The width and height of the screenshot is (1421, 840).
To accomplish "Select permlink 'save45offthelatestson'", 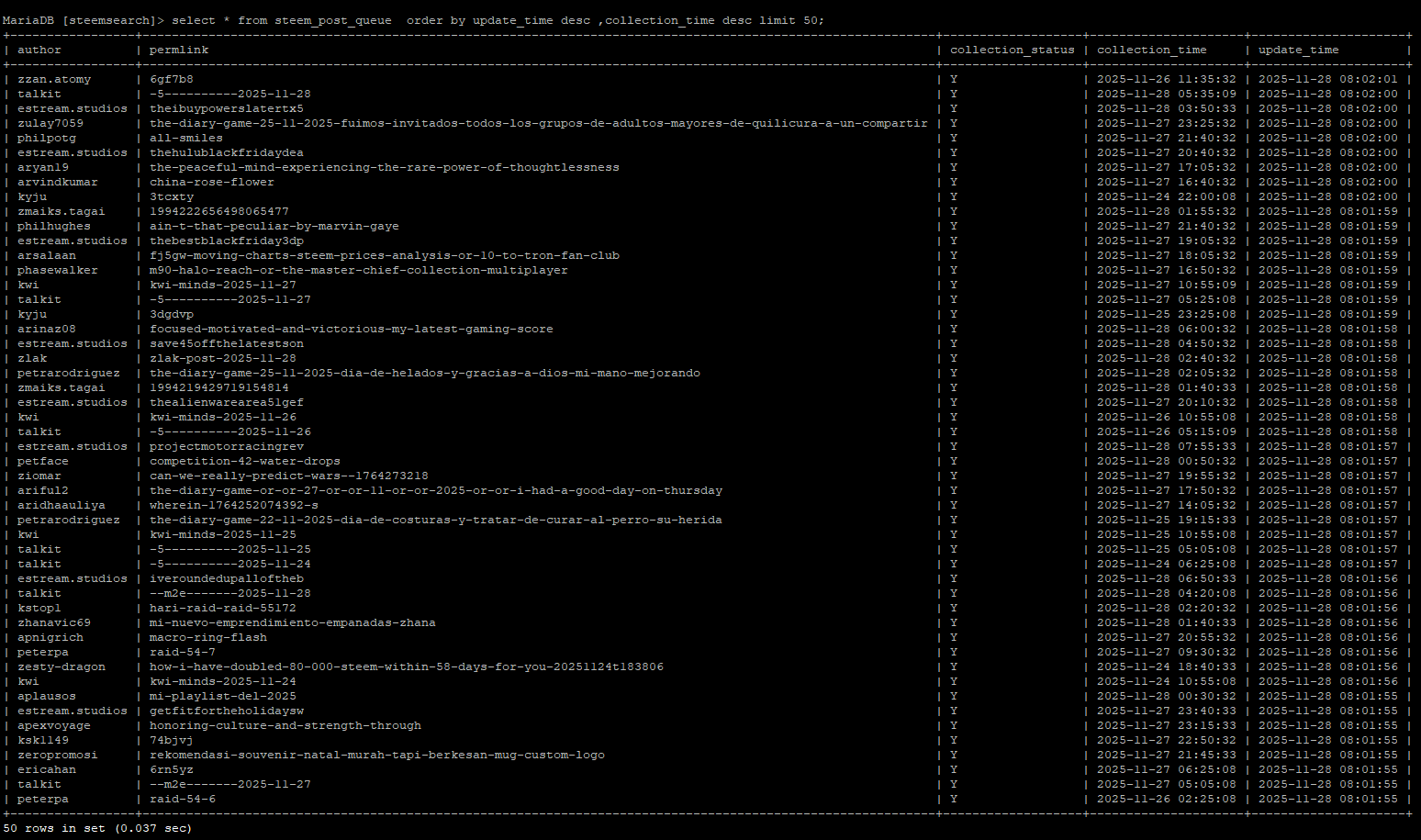I will point(227,343).
